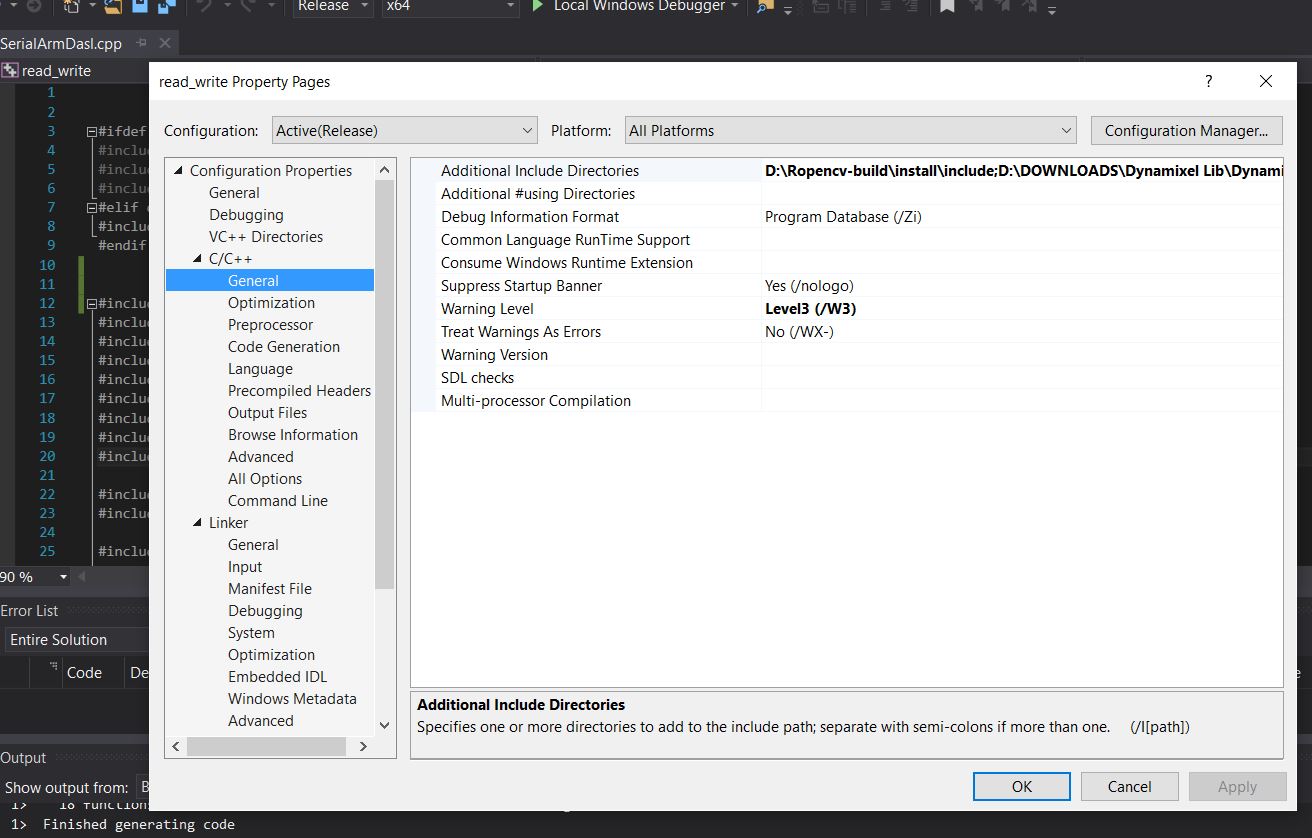The height and width of the screenshot is (838, 1312).
Task: Select Embedded IDL under Linker
Action: tap(277, 677)
